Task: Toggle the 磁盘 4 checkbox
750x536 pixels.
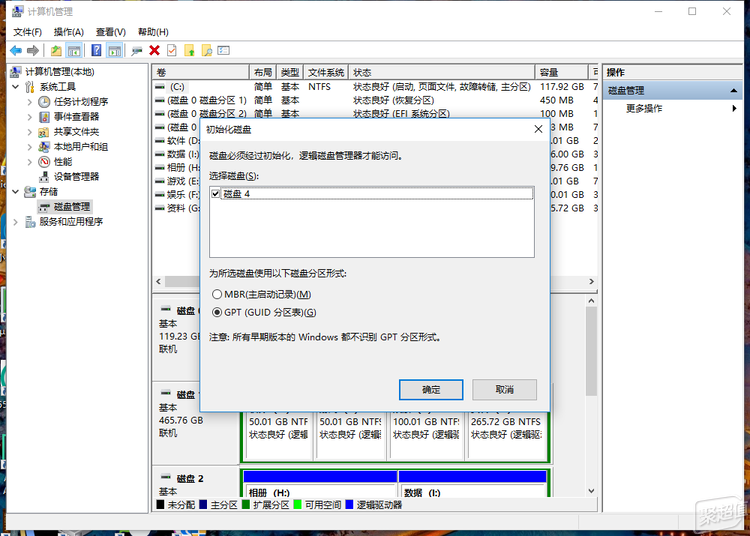Action: click(x=216, y=193)
